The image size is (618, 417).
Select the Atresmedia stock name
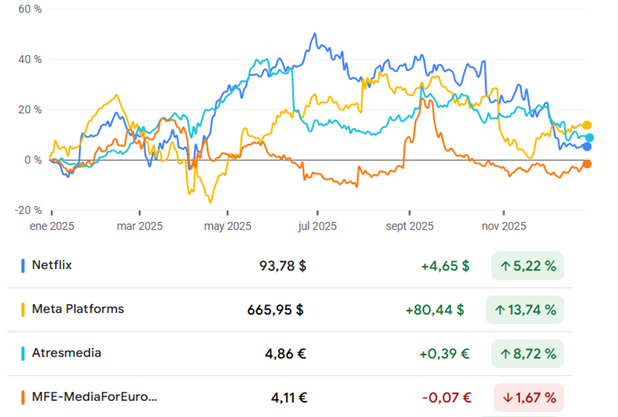pyautogui.click(x=65, y=353)
